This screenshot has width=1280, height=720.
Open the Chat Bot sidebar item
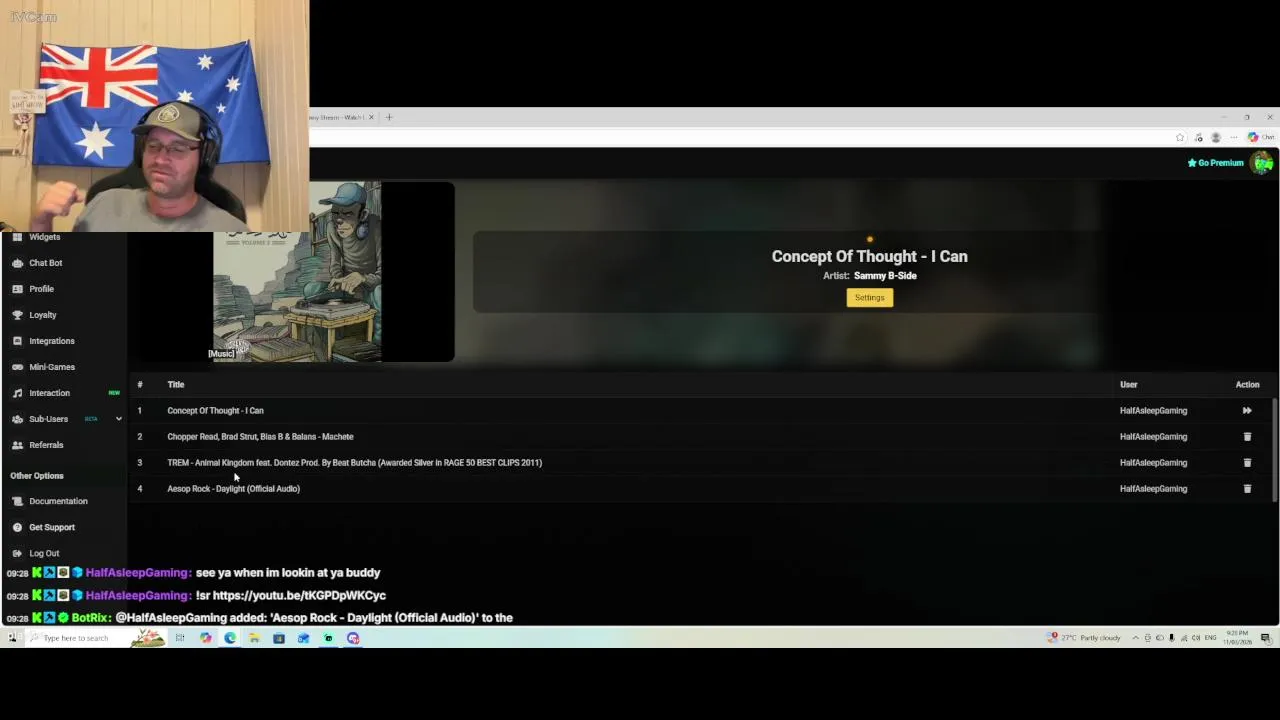45,263
